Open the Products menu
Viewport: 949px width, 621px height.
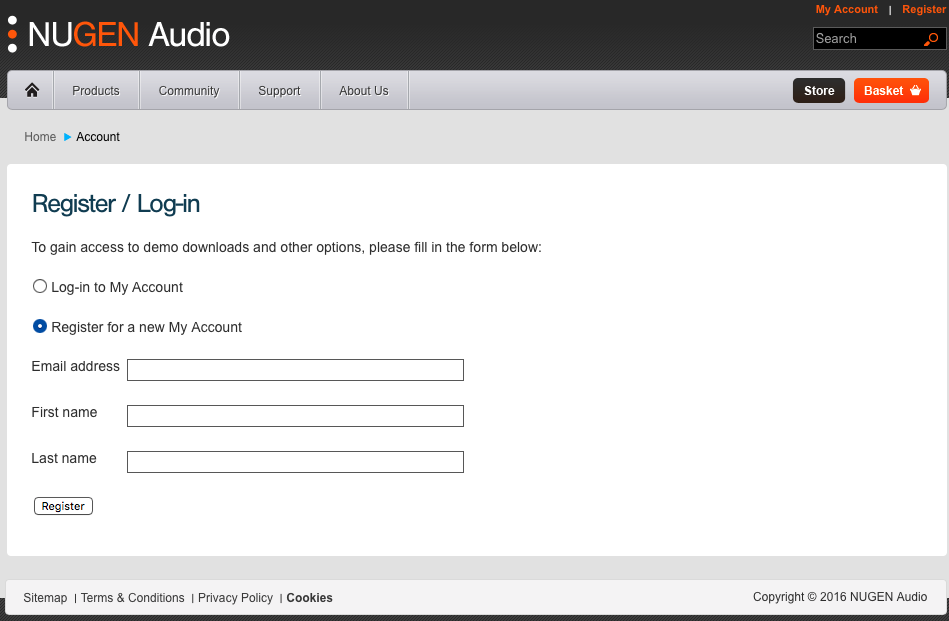(96, 90)
